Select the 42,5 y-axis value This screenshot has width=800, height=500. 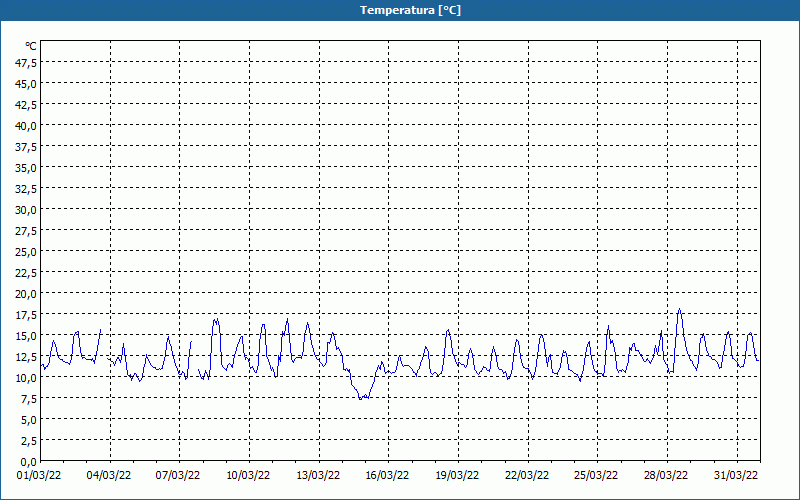click(27, 105)
